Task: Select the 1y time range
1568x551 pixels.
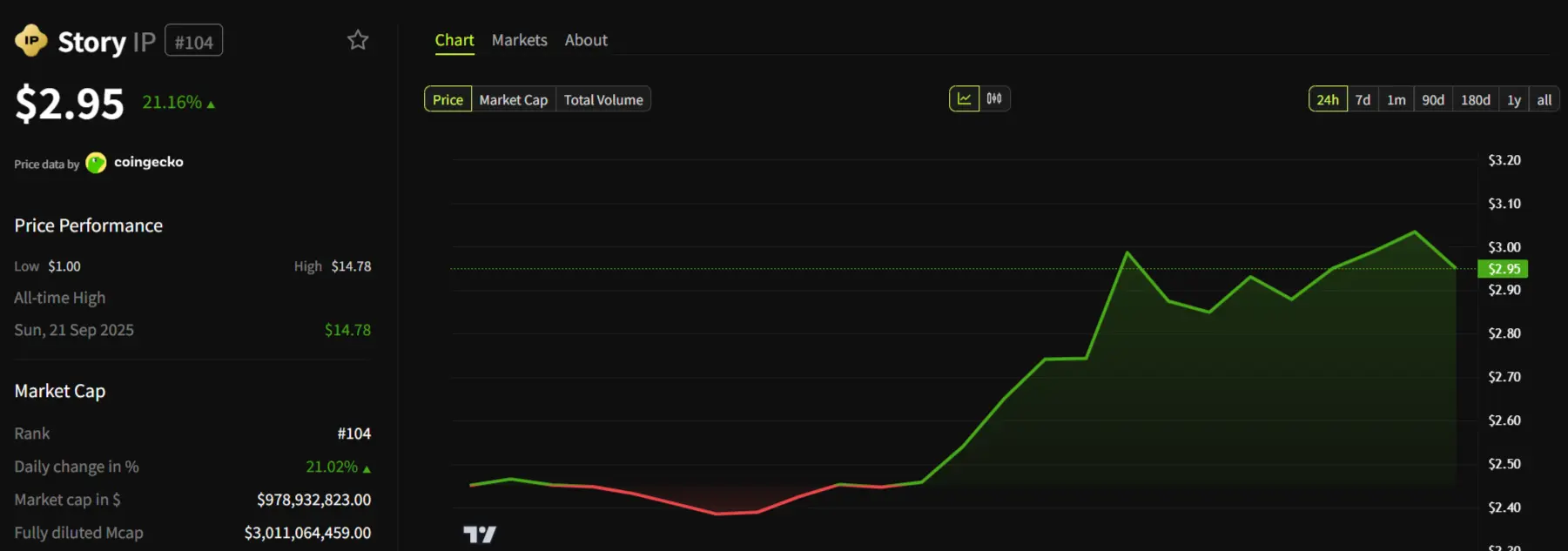Action: (x=1514, y=99)
